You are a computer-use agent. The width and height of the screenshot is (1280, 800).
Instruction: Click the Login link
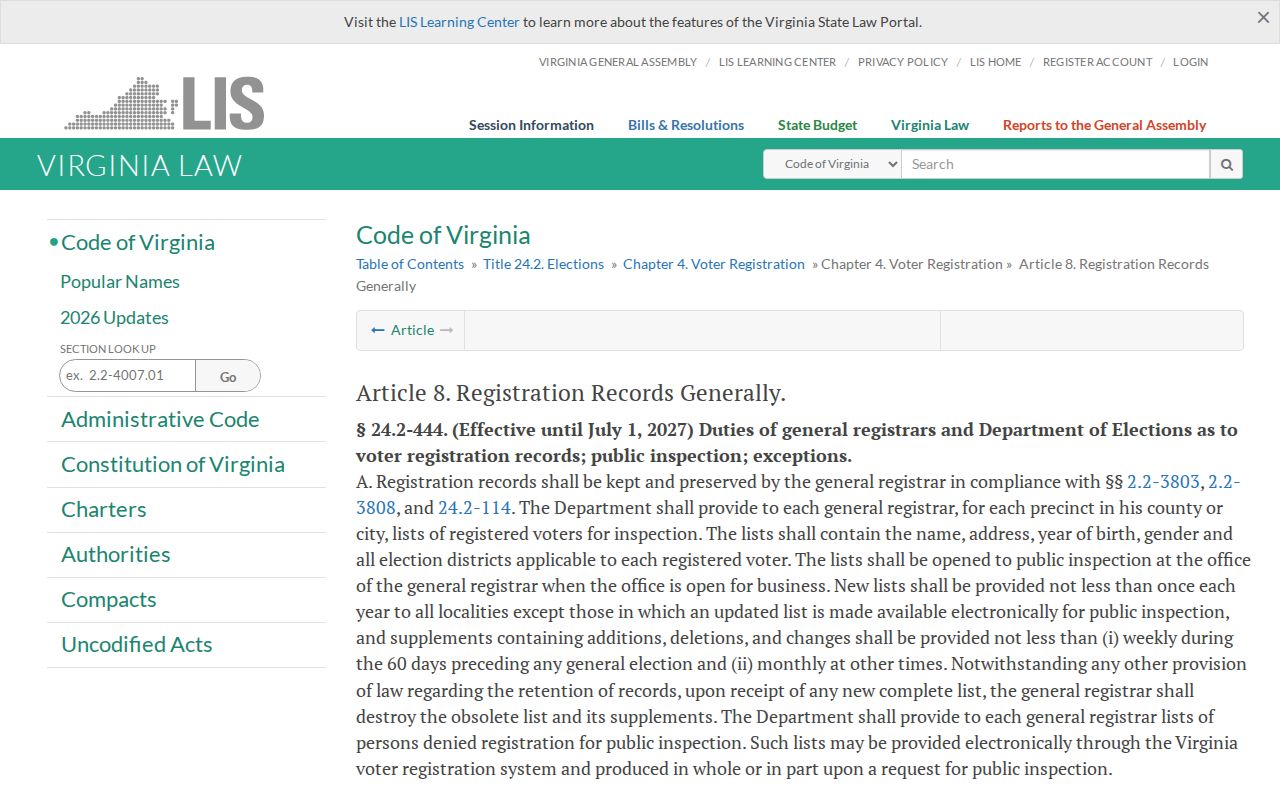pyautogui.click(x=1190, y=62)
